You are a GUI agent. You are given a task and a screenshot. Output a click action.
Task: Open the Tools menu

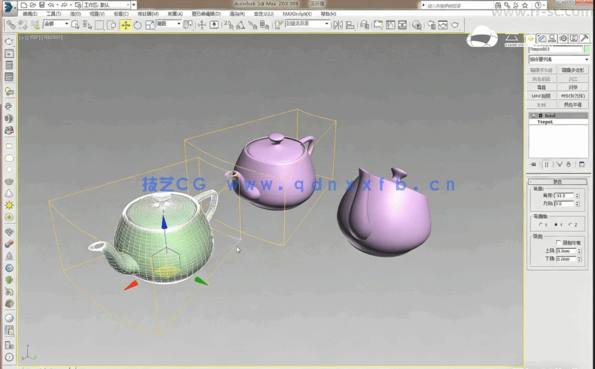tap(54, 14)
